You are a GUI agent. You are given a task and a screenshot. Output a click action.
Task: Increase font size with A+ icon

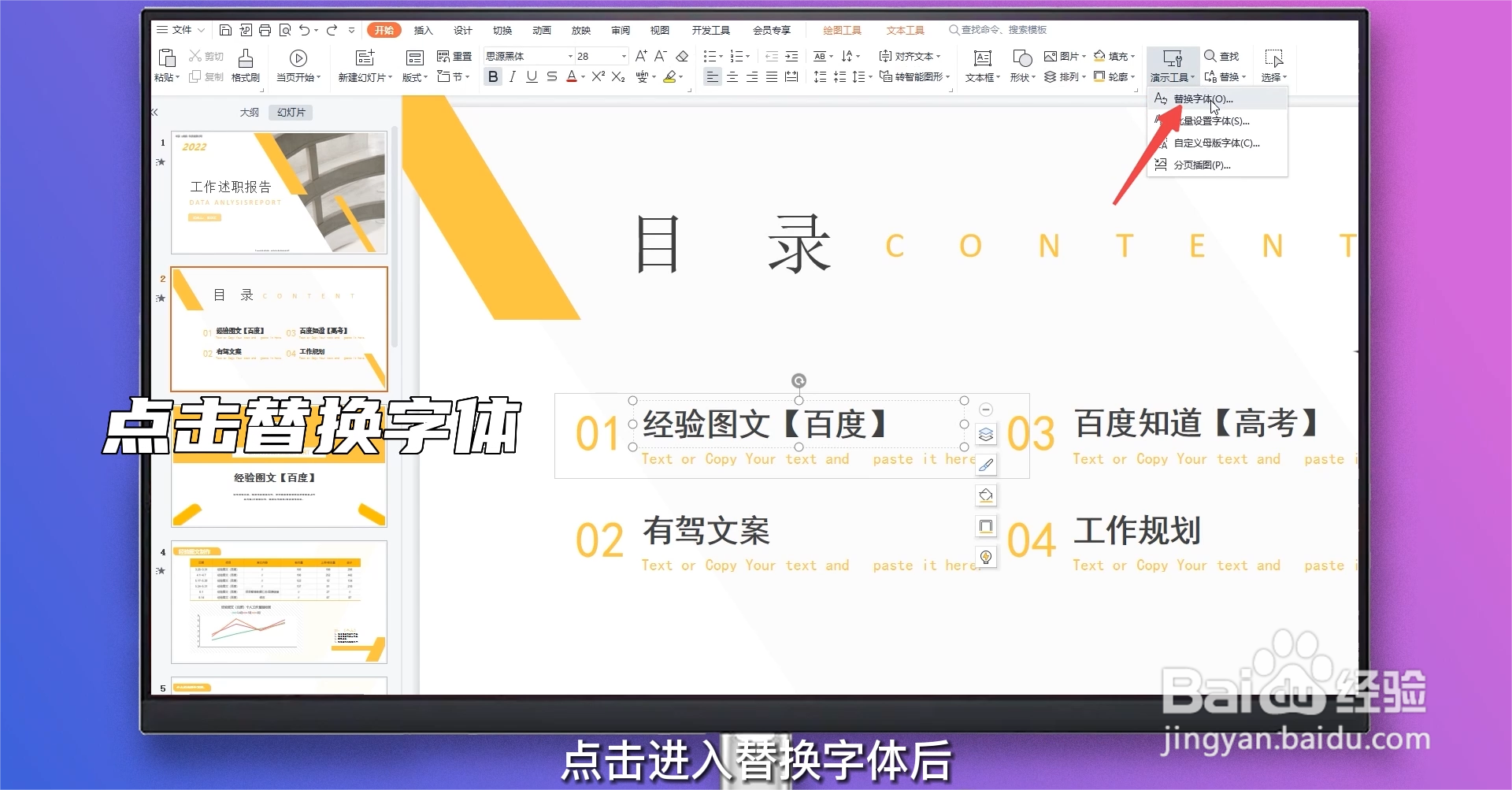coord(641,56)
